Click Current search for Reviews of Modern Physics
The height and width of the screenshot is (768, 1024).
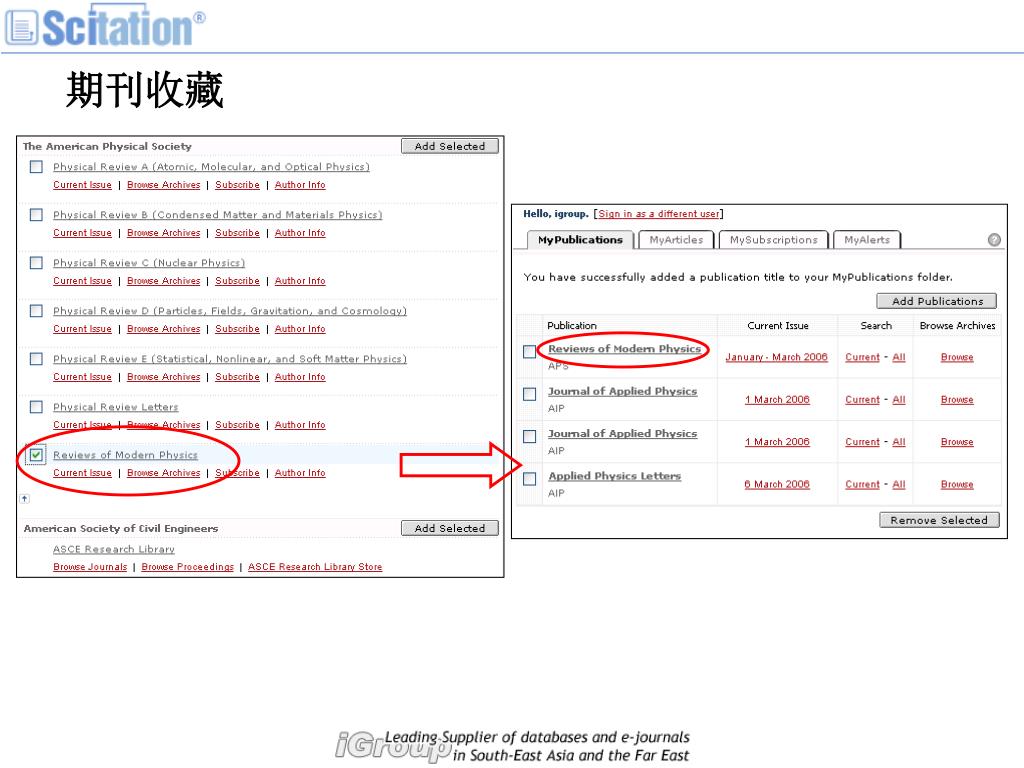click(862, 357)
